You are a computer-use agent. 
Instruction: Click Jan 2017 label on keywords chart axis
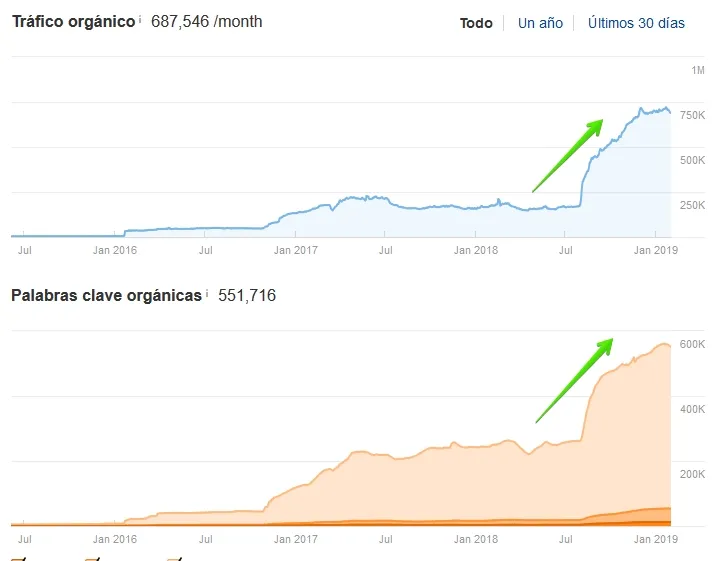(x=296, y=538)
